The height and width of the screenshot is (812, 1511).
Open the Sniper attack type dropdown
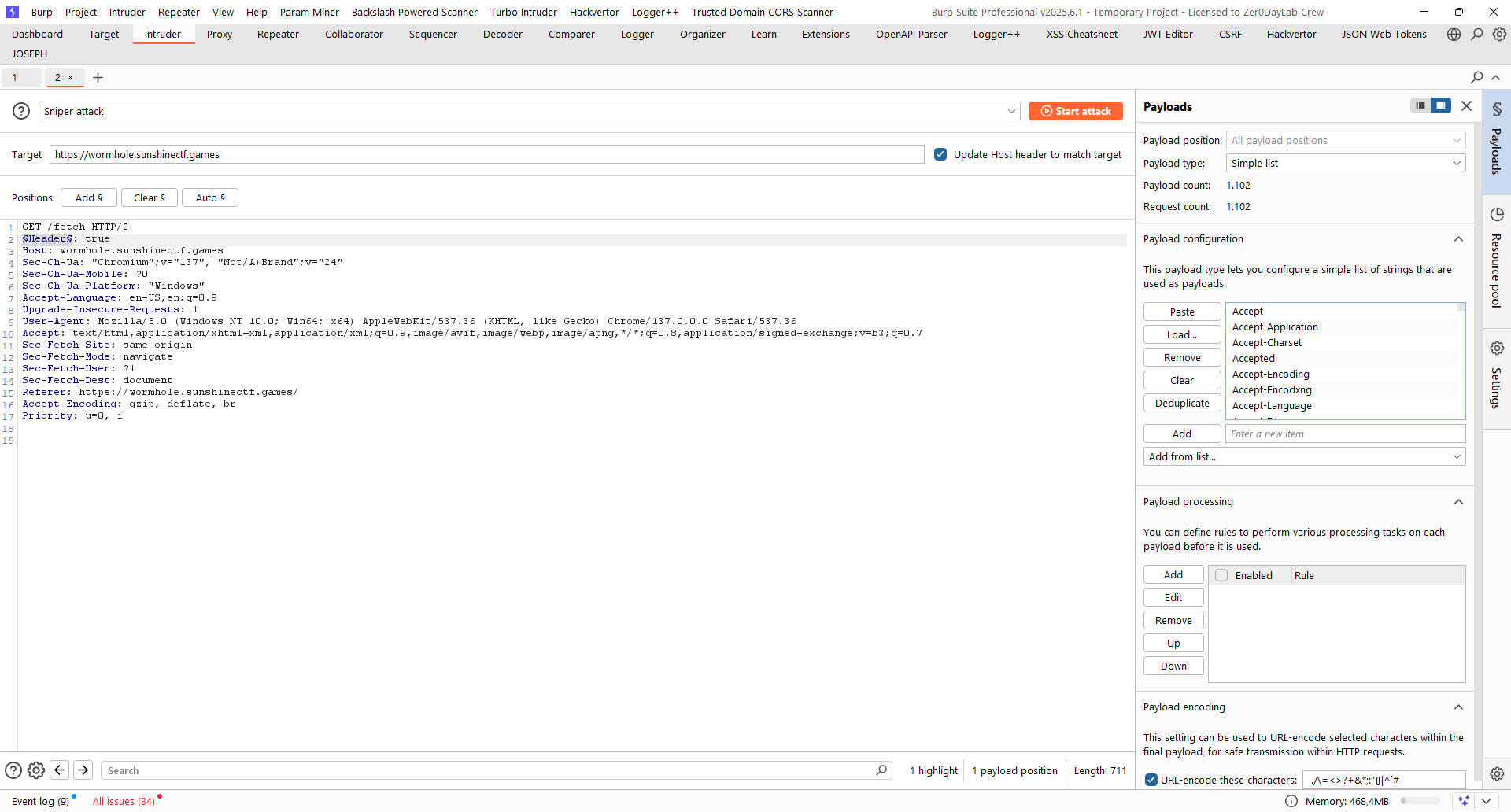529,111
